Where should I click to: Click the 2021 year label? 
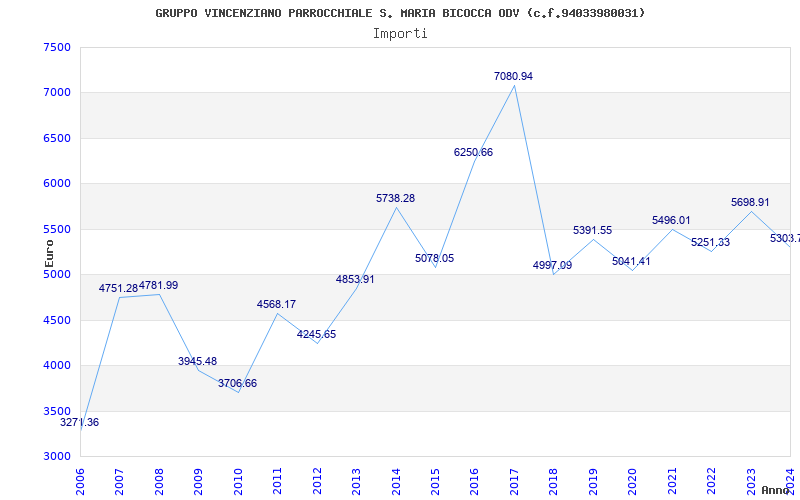tap(672, 482)
